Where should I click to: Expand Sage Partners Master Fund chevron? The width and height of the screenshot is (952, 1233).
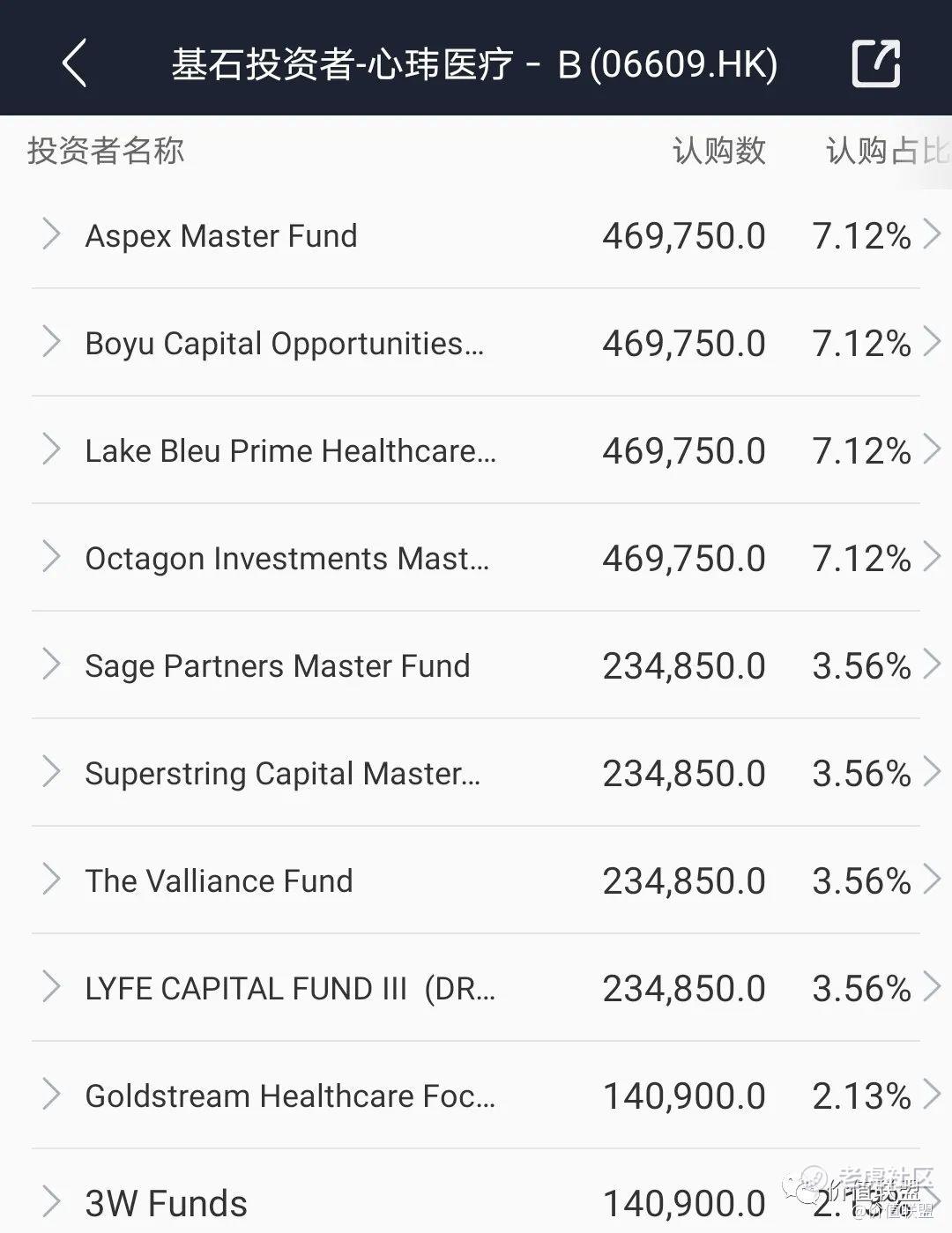tap(51, 665)
